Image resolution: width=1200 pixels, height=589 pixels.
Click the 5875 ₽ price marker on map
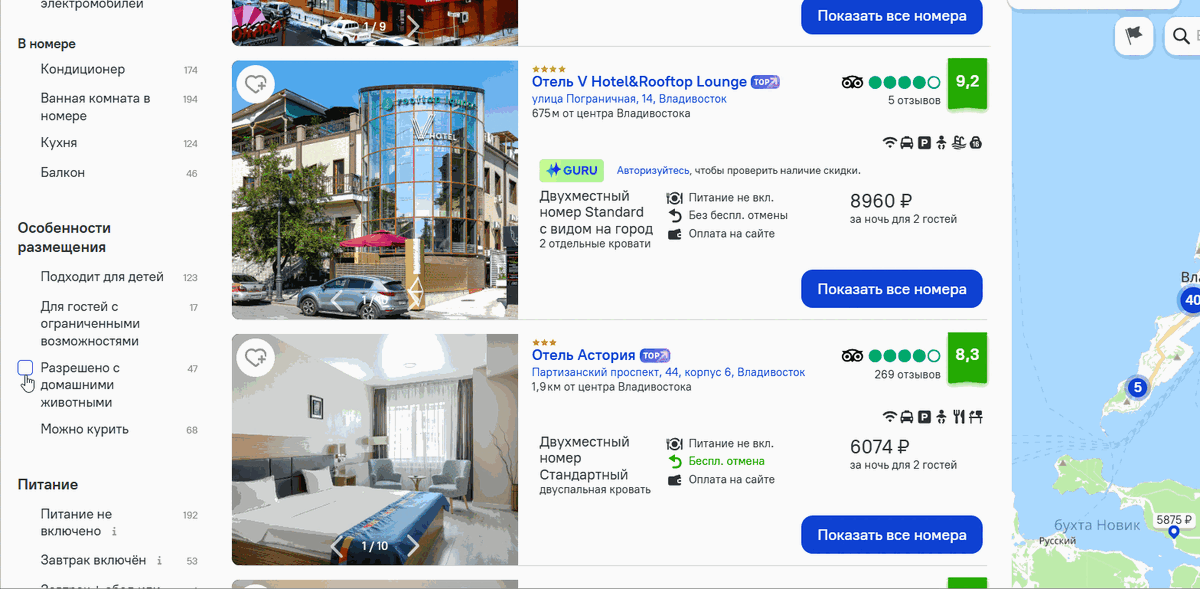click(1174, 520)
